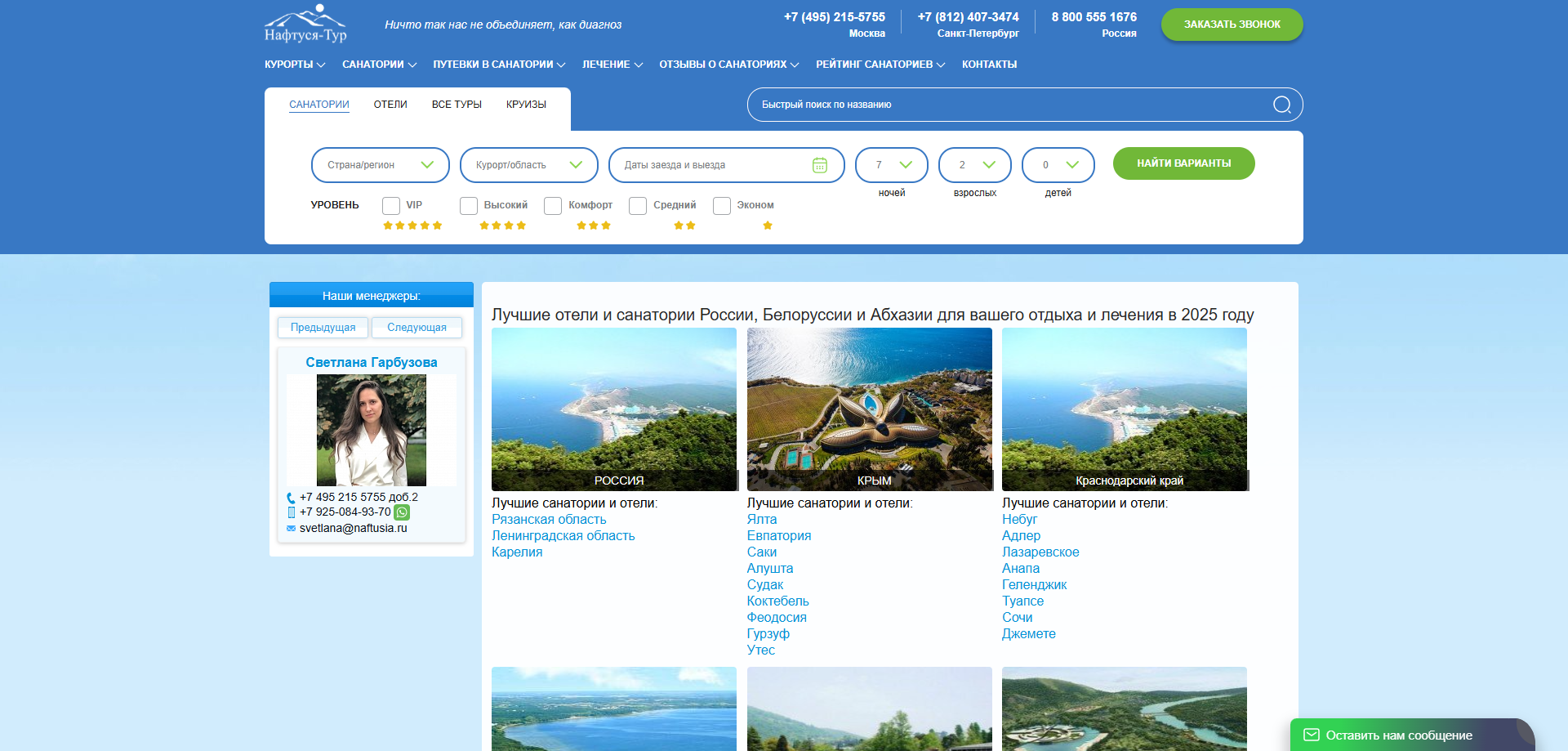Open the Страна/регион dropdown
The height and width of the screenshot is (751, 1568).
pos(381,165)
